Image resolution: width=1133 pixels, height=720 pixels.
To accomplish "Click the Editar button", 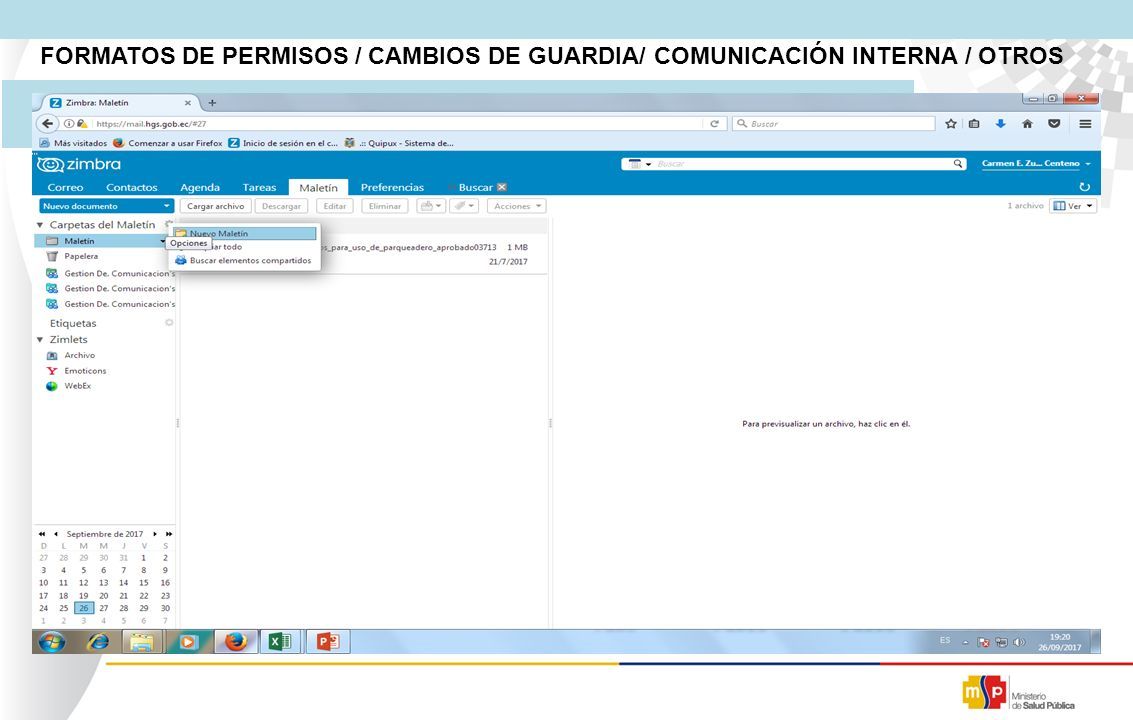I will [x=335, y=206].
